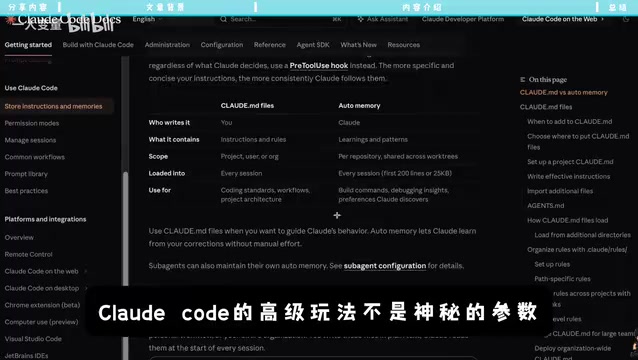638x360 pixels.
Task: Expand Claude Code on the web sidebar item
Action: [86, 271]
